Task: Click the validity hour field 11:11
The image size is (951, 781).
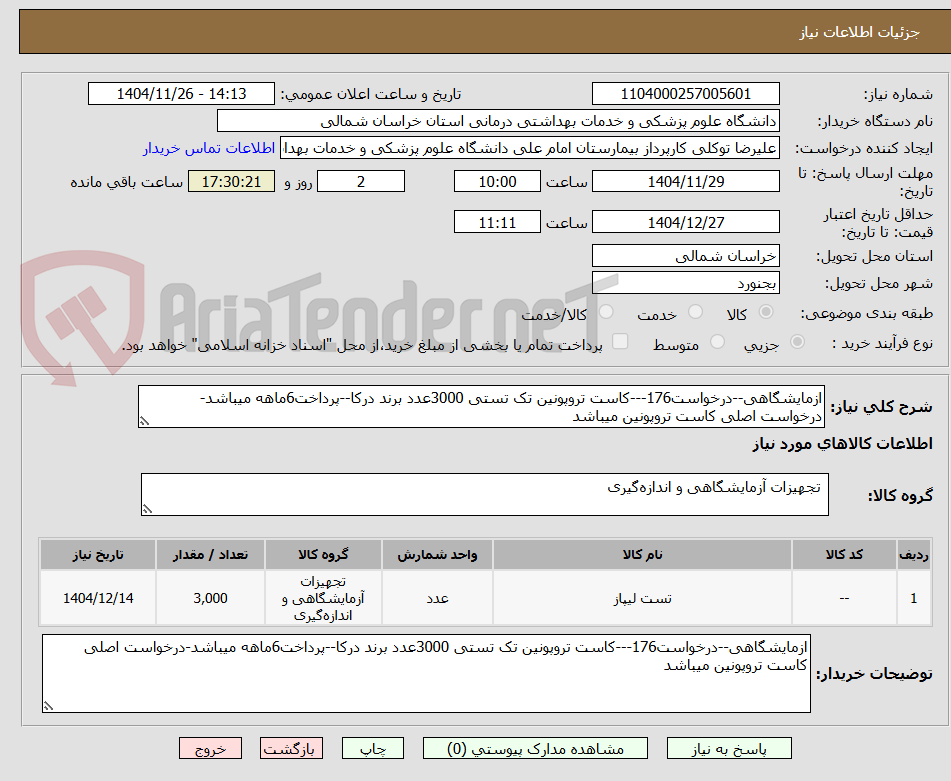Action: 497,222
